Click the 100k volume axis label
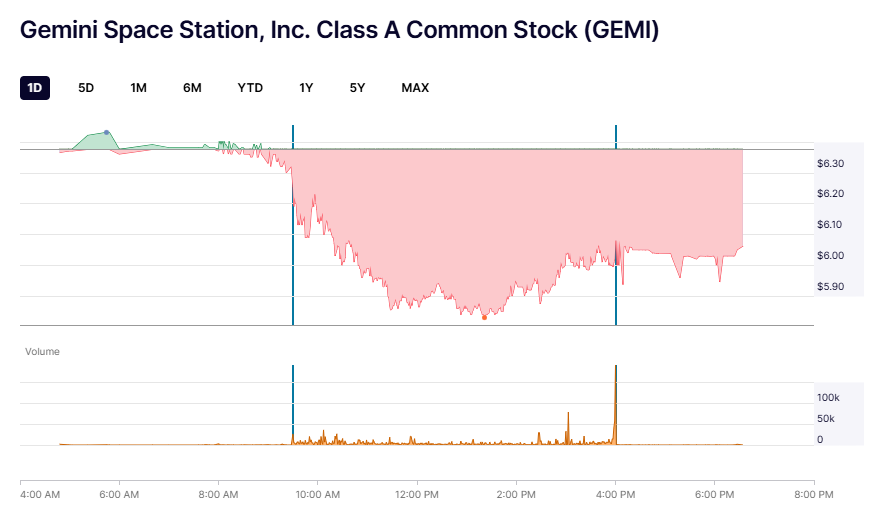The image size is (885, 520). [x=828, y=397]
